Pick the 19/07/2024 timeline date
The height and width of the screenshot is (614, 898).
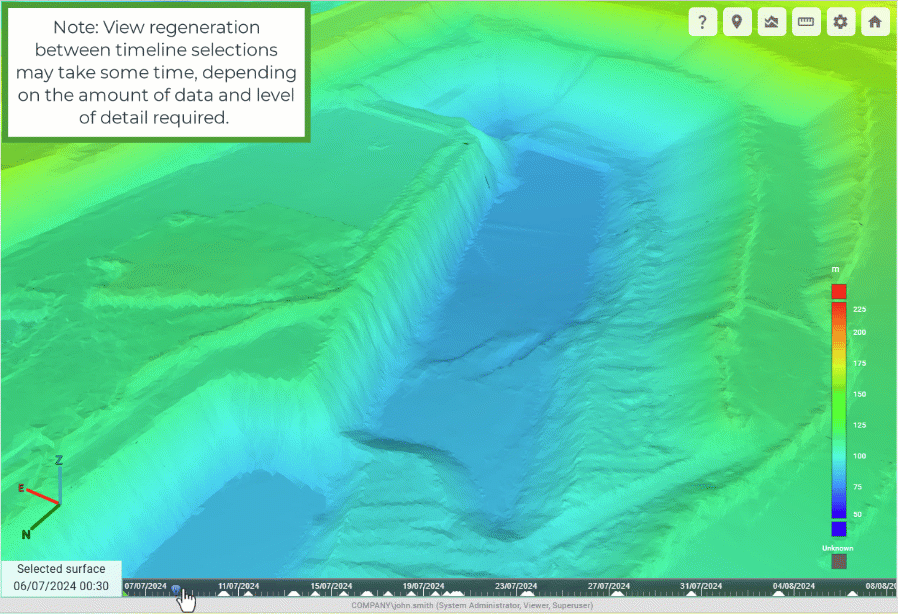[423, 585]
